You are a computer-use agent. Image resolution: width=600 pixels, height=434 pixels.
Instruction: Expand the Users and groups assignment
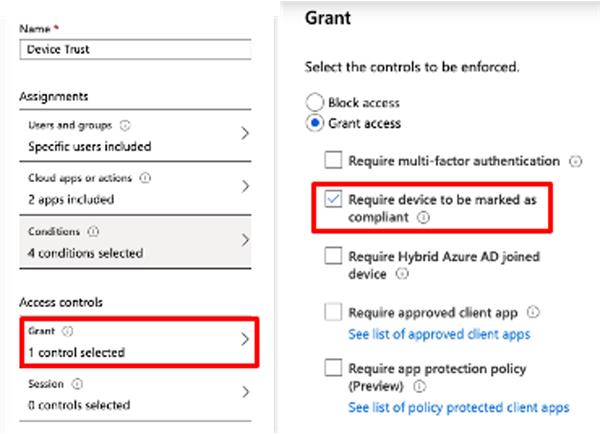click(x=246, y=134)
